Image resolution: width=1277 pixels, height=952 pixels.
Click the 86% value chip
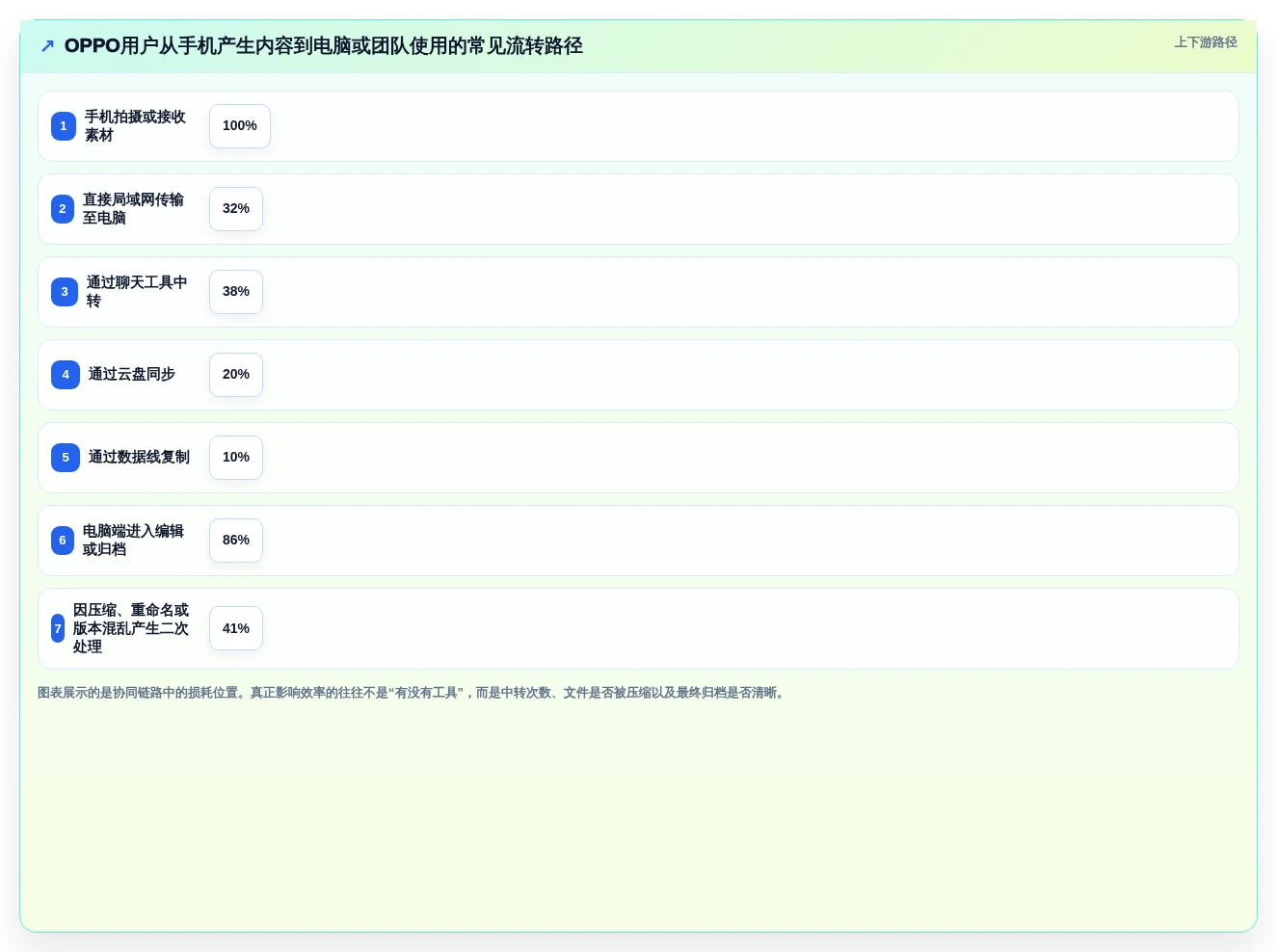pos(236,541)
